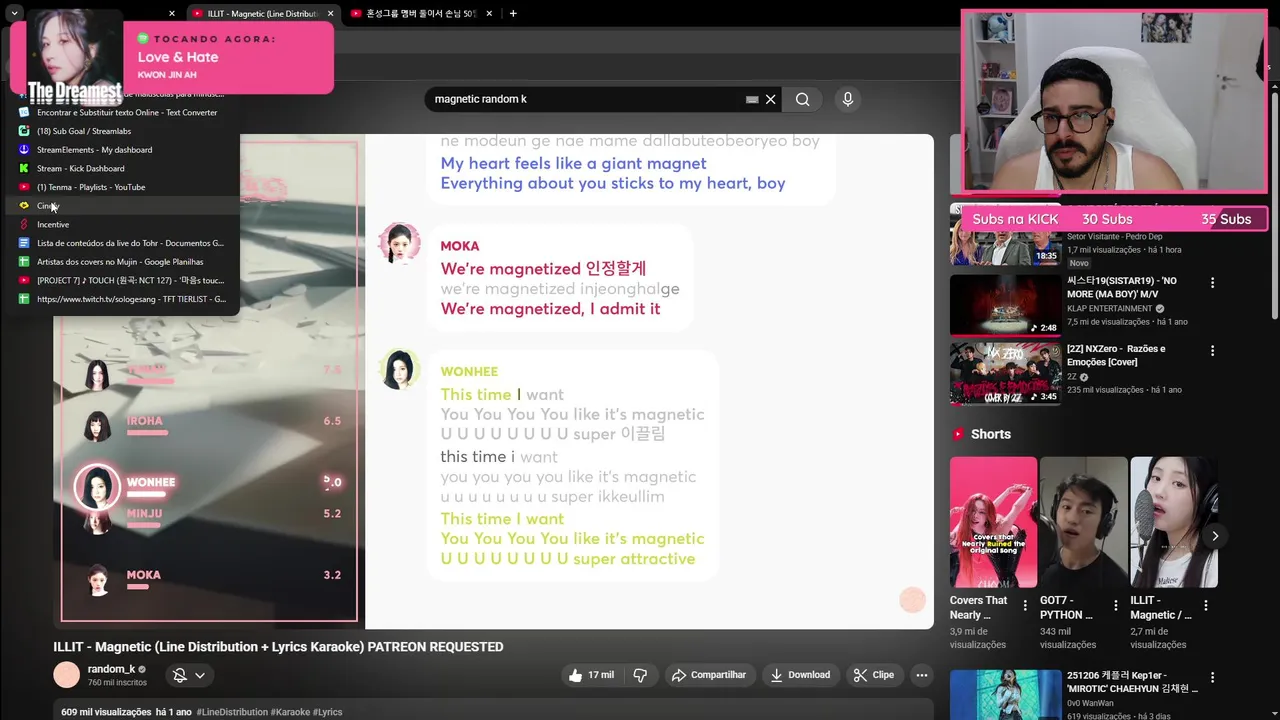The image size is (1280, 720).
Task: Click the Download button
Action: (x=800, y=675)
